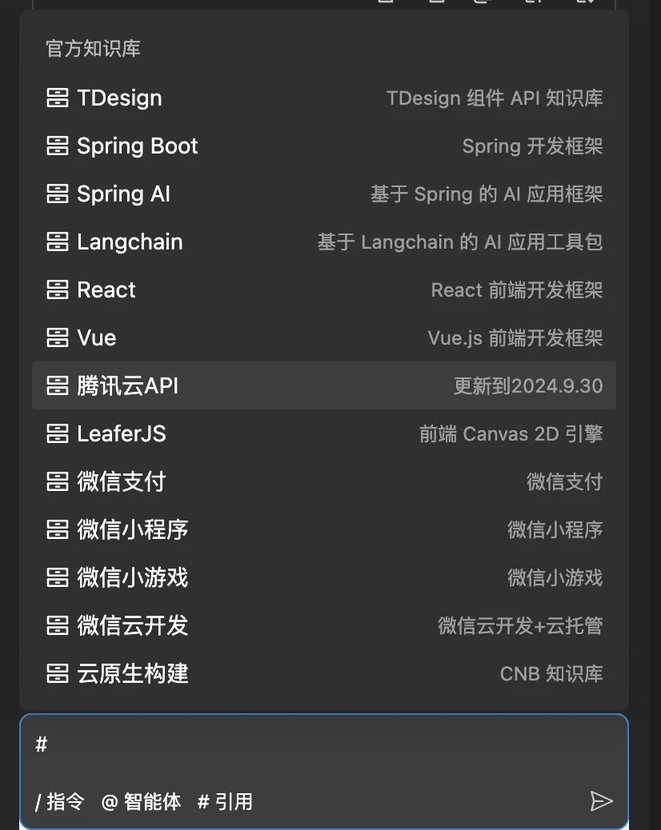Image resolution: width=661 pixels, height=830 pixels.
Task: Click the Vue knowledge base icon
Action: [x=57, y=338]
